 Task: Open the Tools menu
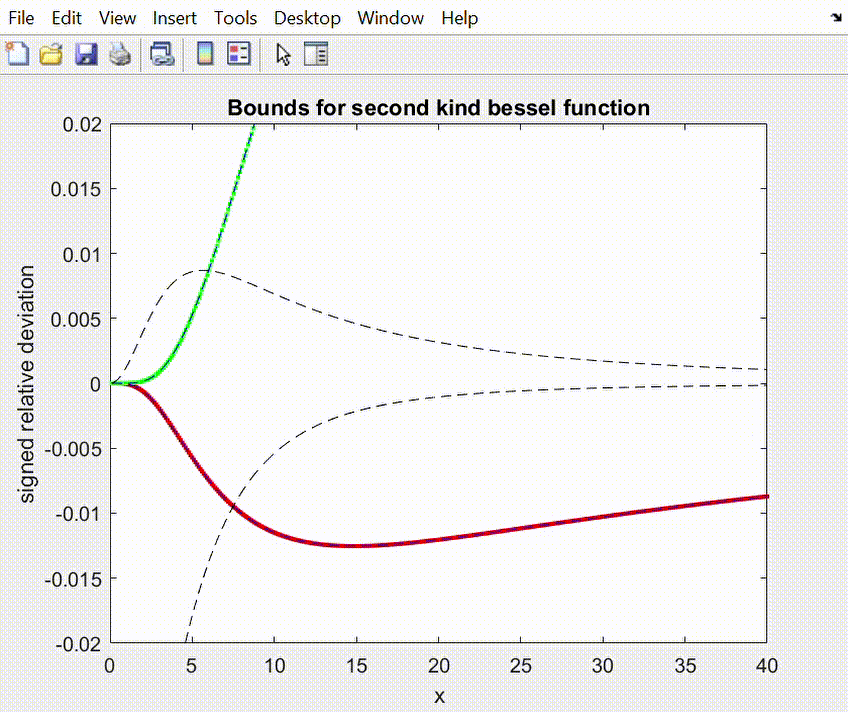click(235, 18)
